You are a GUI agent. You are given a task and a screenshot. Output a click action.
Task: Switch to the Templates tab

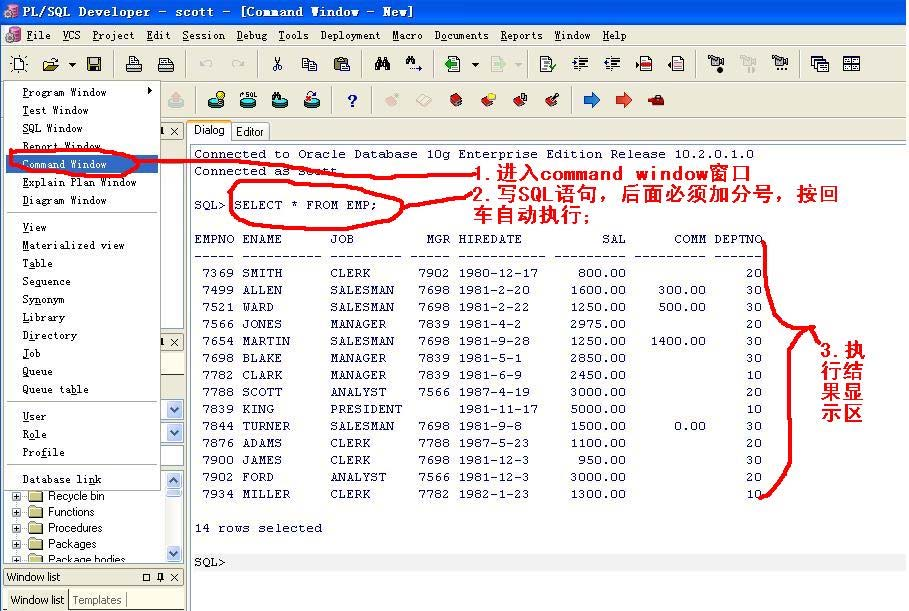click(x=97, y=600)
